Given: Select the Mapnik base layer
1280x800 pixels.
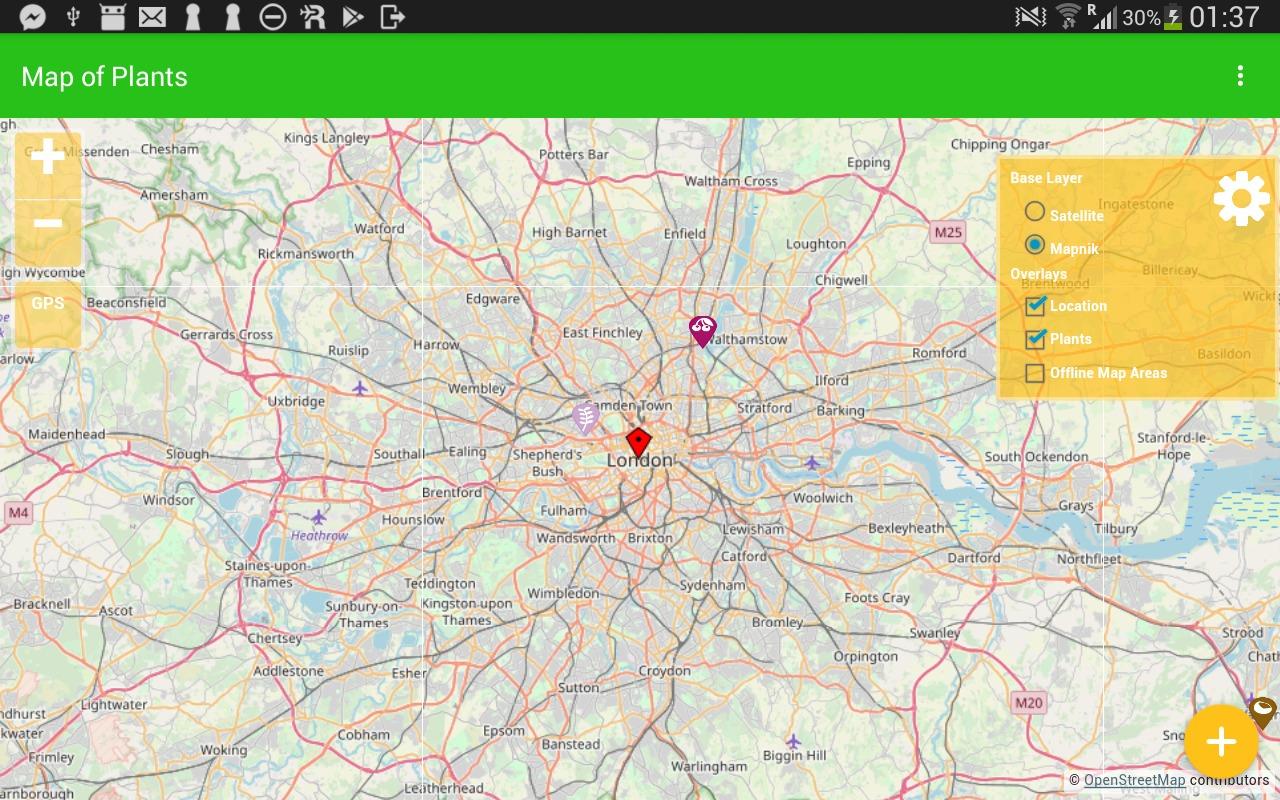Looking at the screenshot, I should pos(1035,246).
